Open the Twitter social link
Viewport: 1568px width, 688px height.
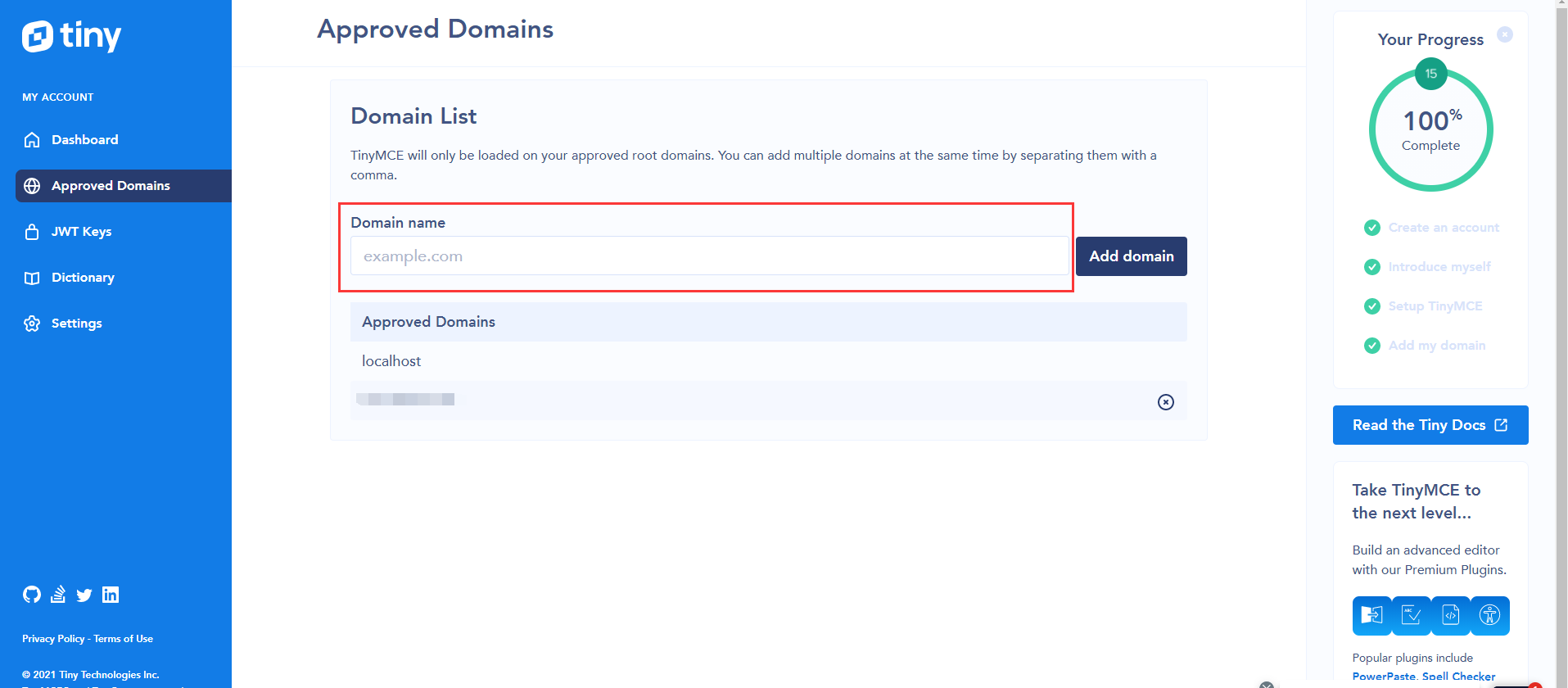pos(84,595)
